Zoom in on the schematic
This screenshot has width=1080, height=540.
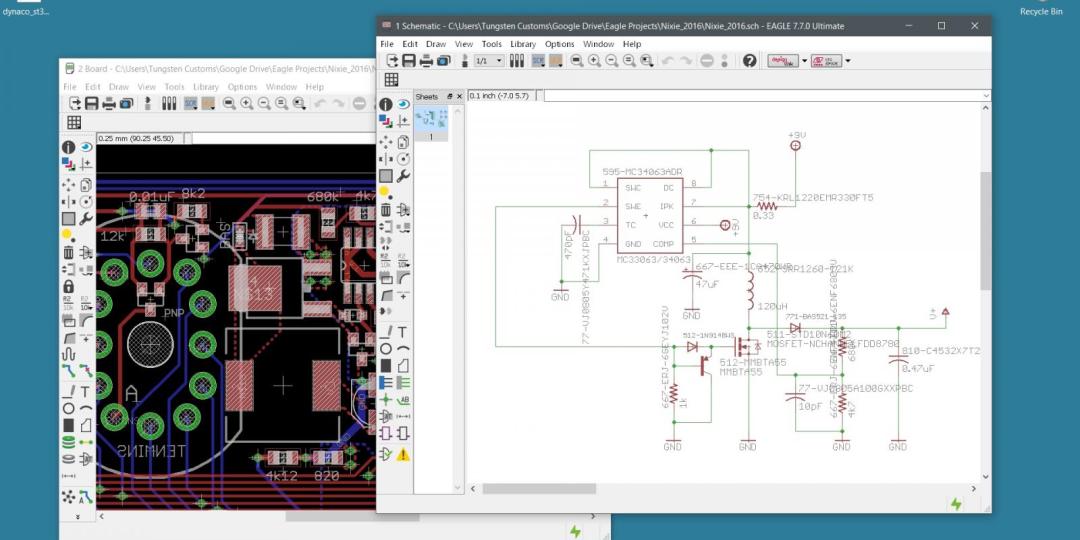click(x=594, y=61)
